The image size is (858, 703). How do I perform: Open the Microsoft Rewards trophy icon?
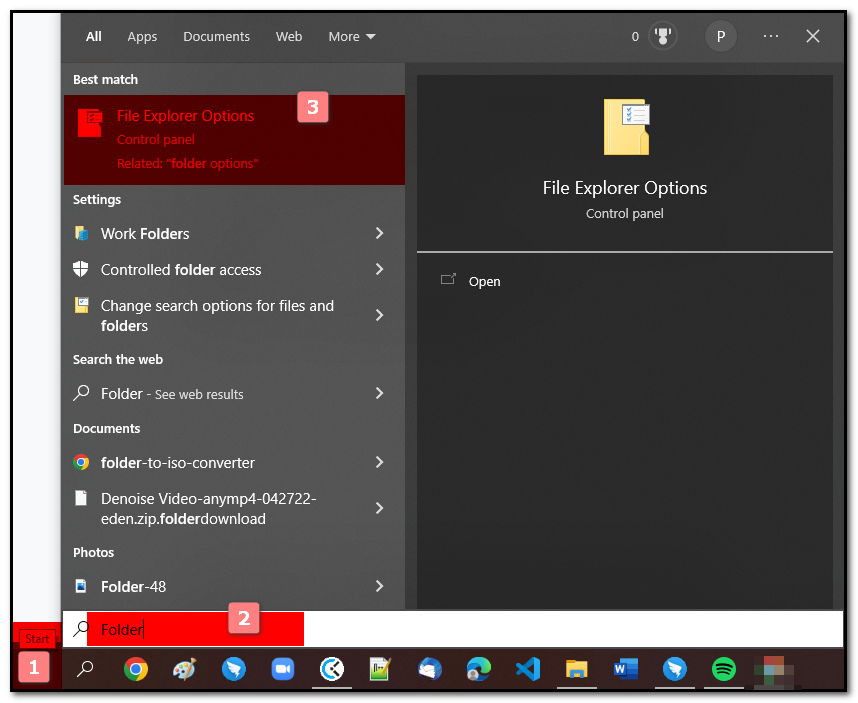[x=663, y=36]
